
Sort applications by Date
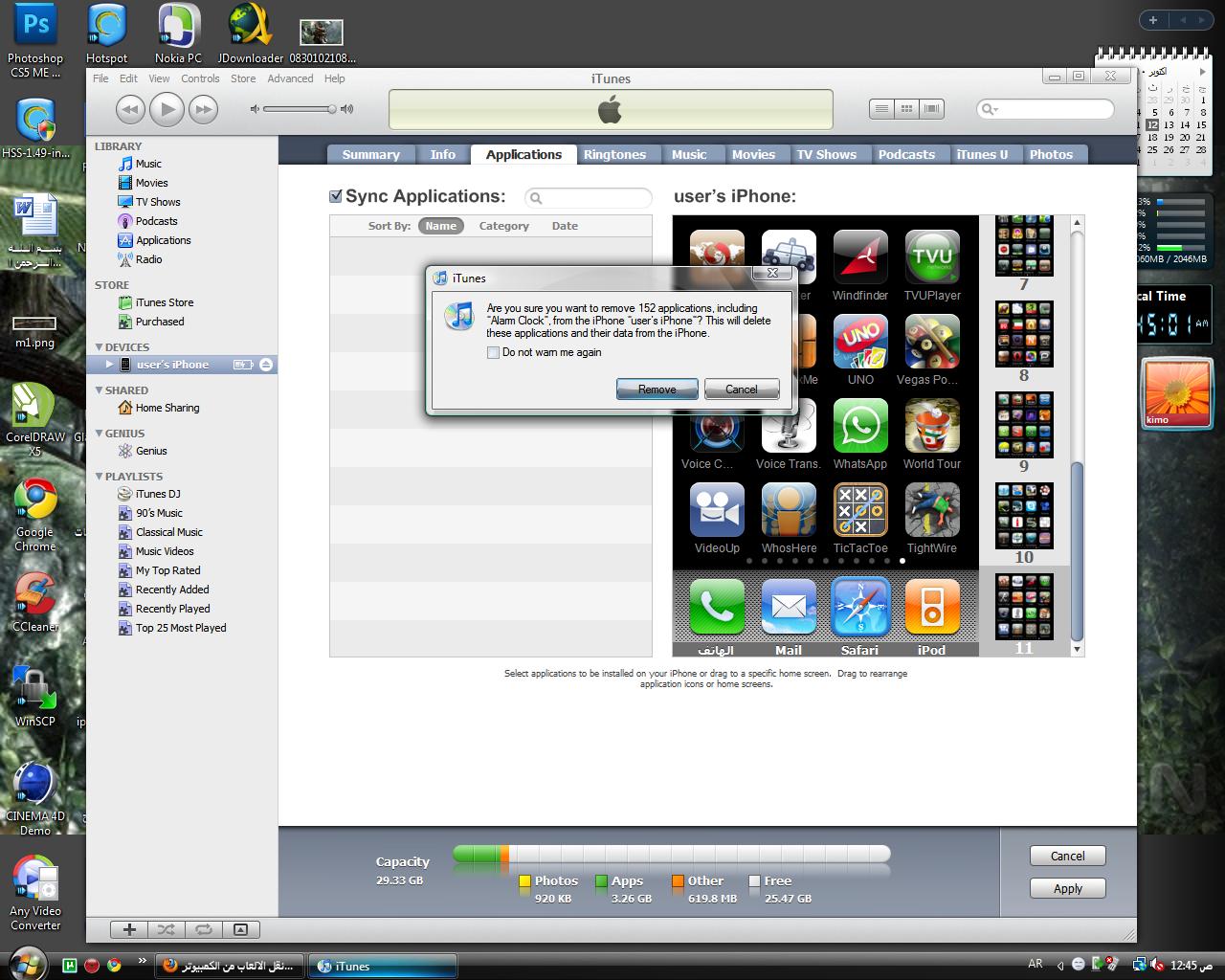point(565,226)
